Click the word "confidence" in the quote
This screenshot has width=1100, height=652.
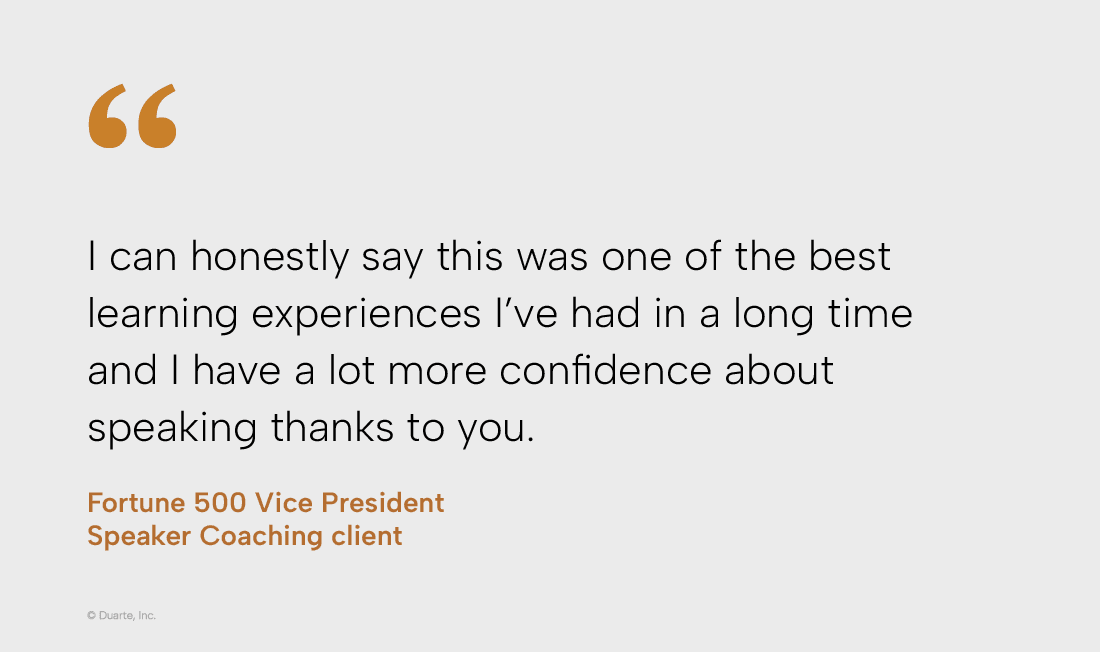coord(605,371)
